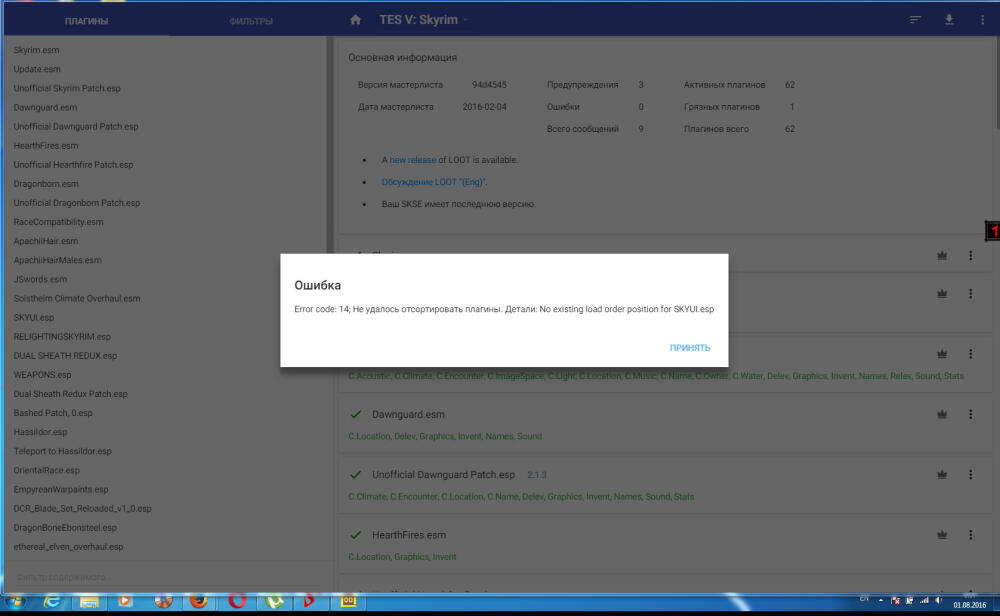Click crown icon for Unofficial Dawnguard Patch.esp

coord(942,474)
